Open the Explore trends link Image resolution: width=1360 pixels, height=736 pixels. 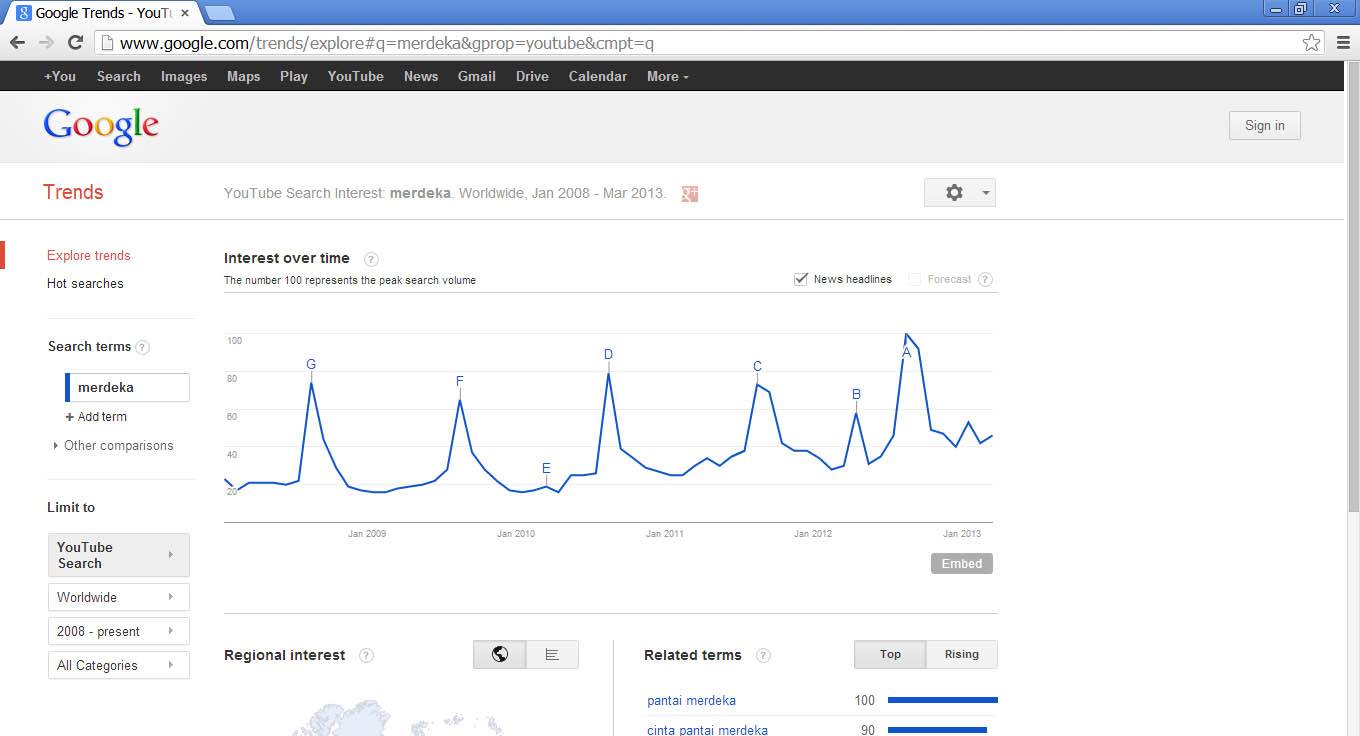pos(89,256)
